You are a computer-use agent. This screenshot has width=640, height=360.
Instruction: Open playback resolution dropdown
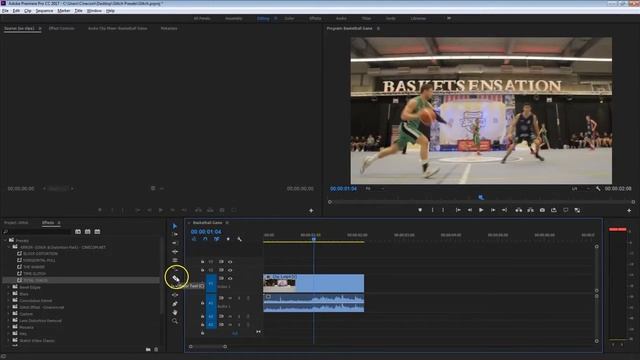581,189
